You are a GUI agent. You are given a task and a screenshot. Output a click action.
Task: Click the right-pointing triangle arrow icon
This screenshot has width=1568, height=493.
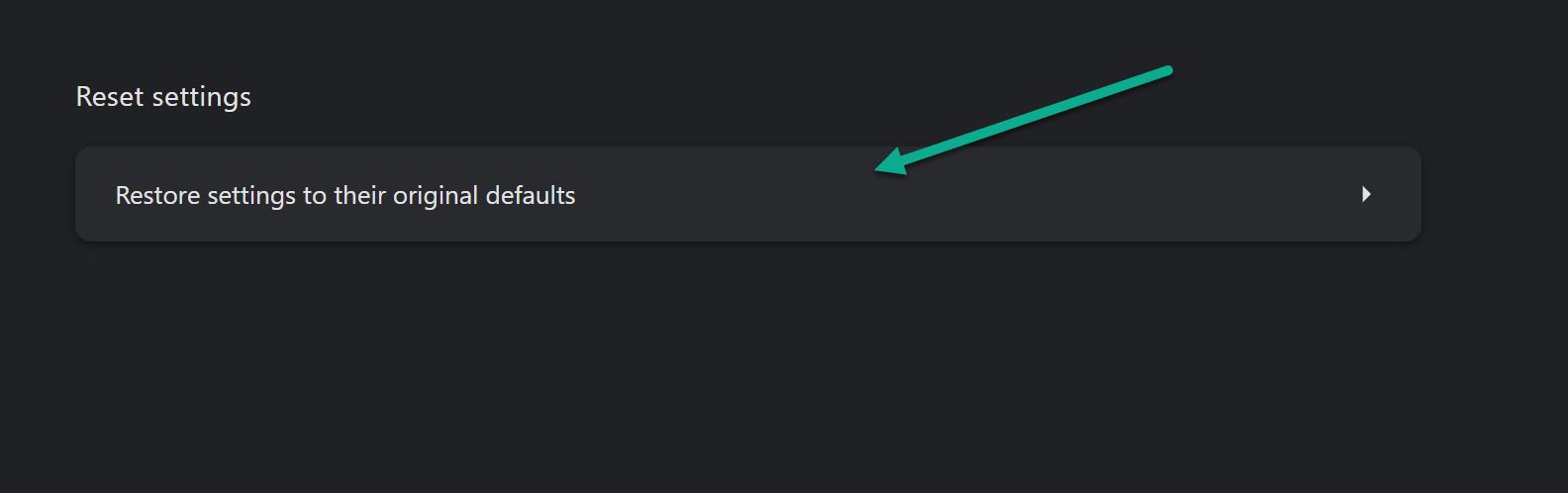point(1366,194)
